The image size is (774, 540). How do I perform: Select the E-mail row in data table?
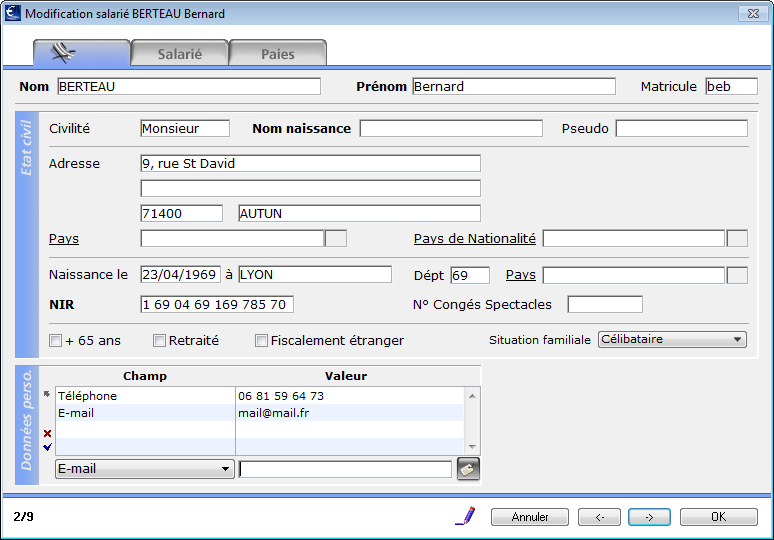260,413
